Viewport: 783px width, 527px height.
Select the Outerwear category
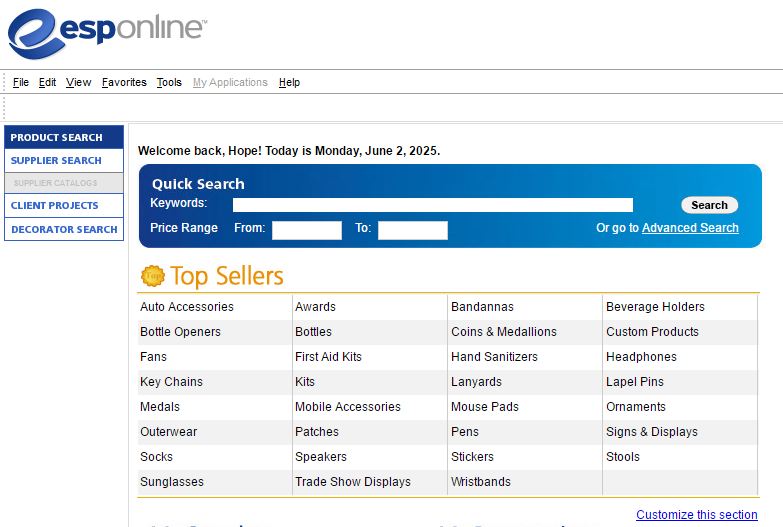point(169,432)
